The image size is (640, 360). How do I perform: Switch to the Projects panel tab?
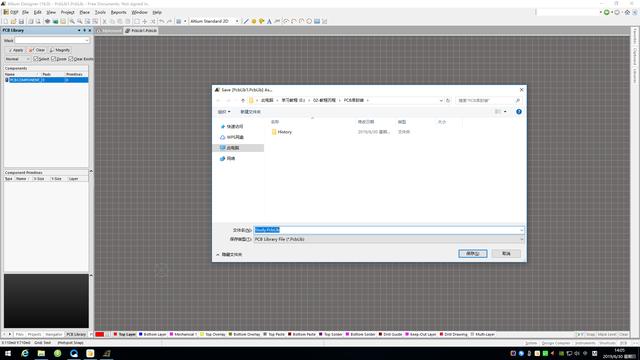[x=34, y=334]
